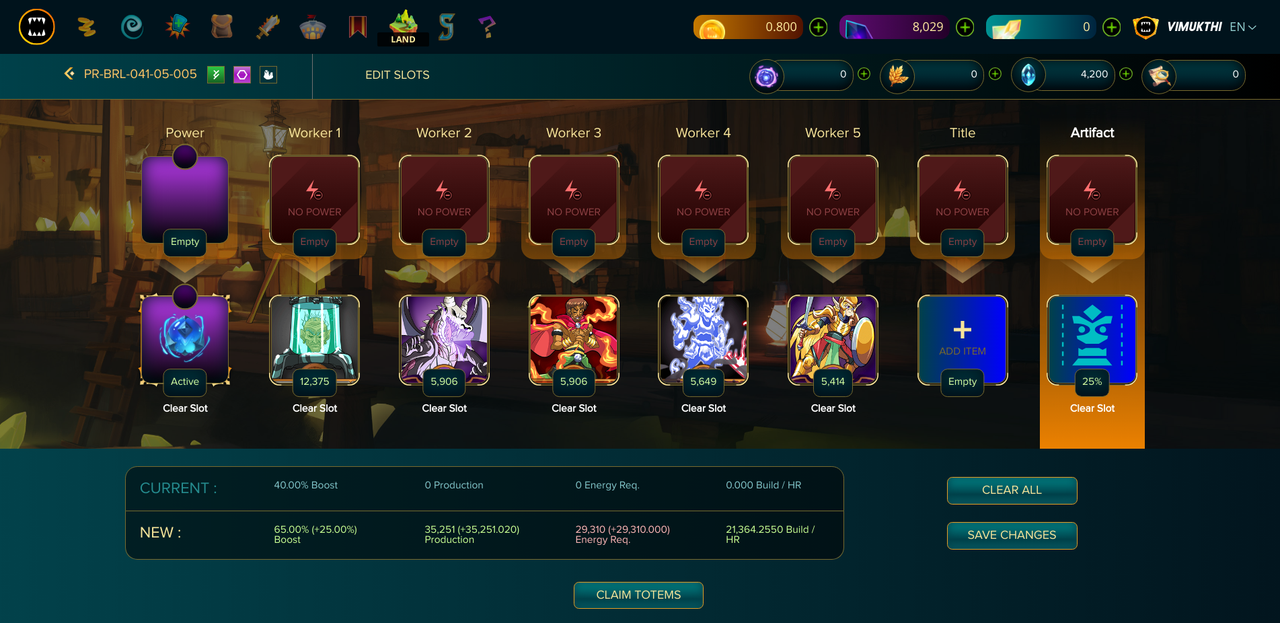The height and width of the screenshot is (623, 1280).
Task: Click the red banner guild icon
Action: click(x=358, y=27)
